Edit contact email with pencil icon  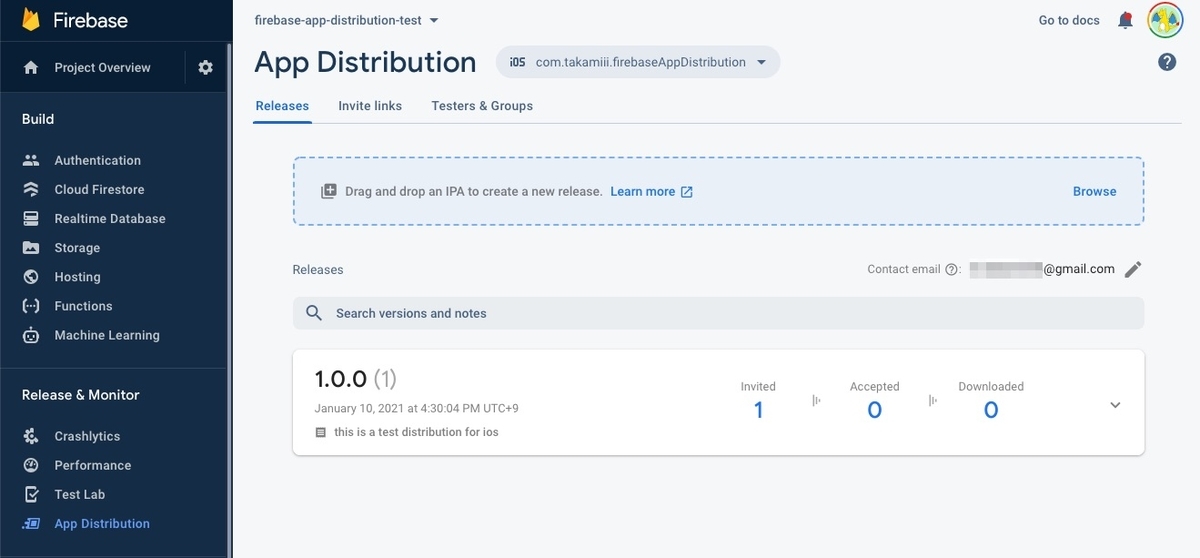(x=1133, y=269)
